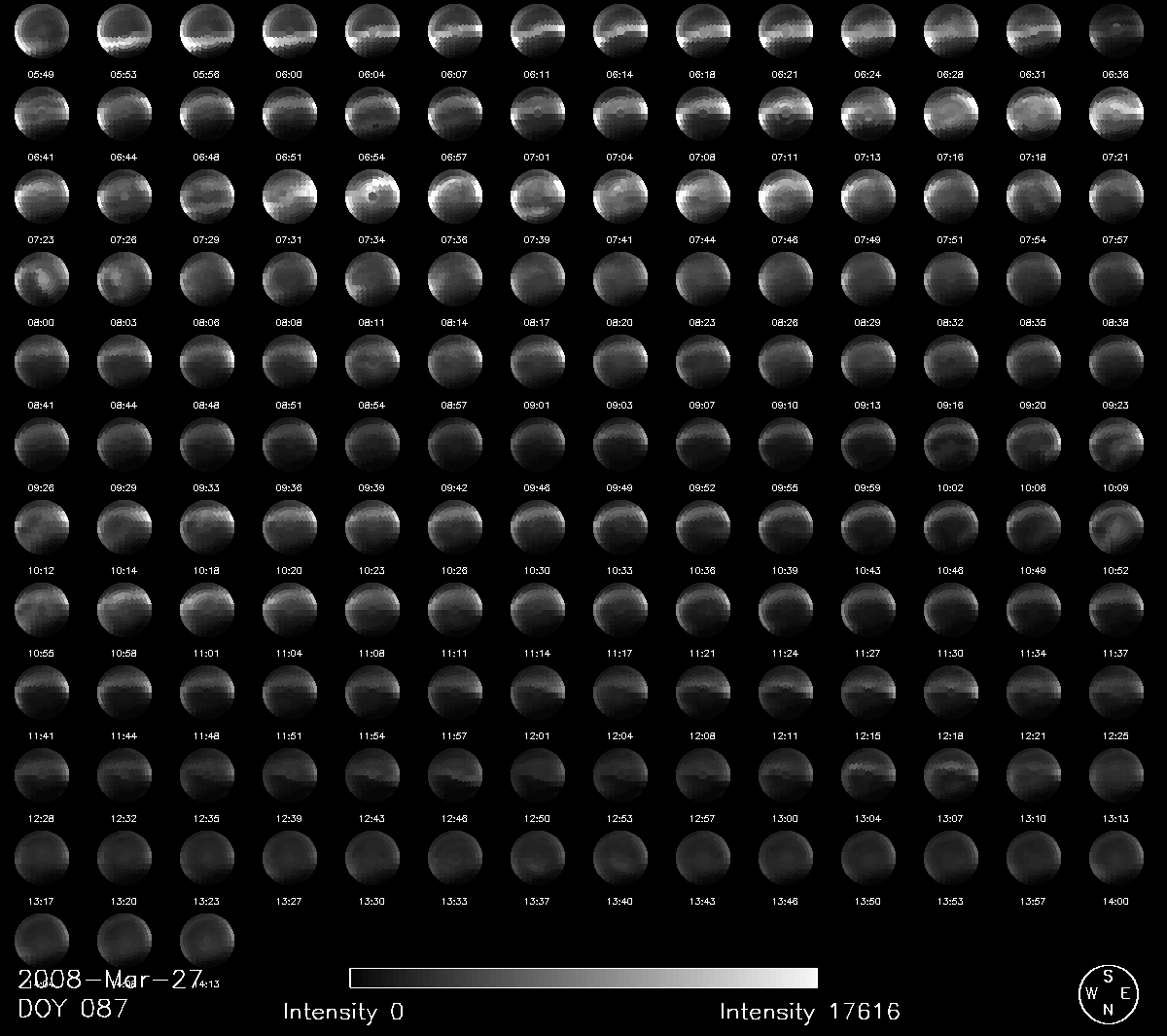
Task: Select the globe image labeled 05:53
Action: [124, 32]
